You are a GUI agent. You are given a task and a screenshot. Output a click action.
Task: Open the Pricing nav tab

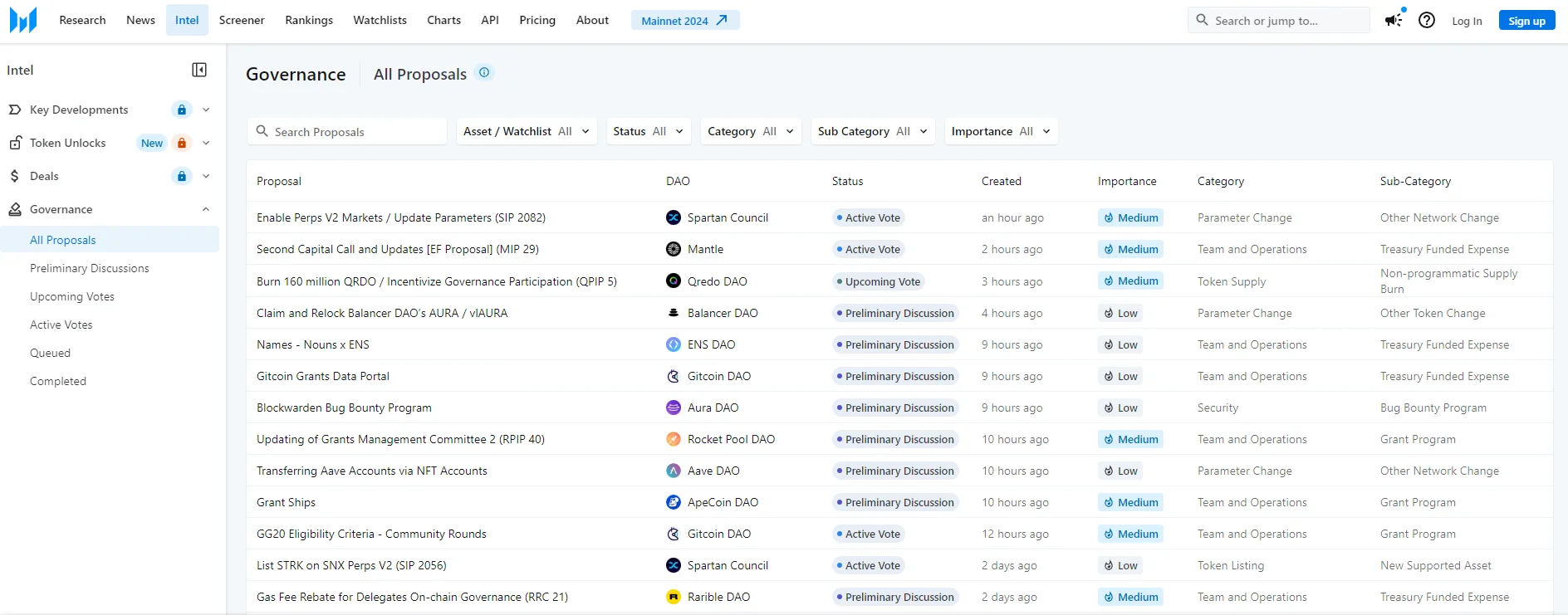pos(537,20)
